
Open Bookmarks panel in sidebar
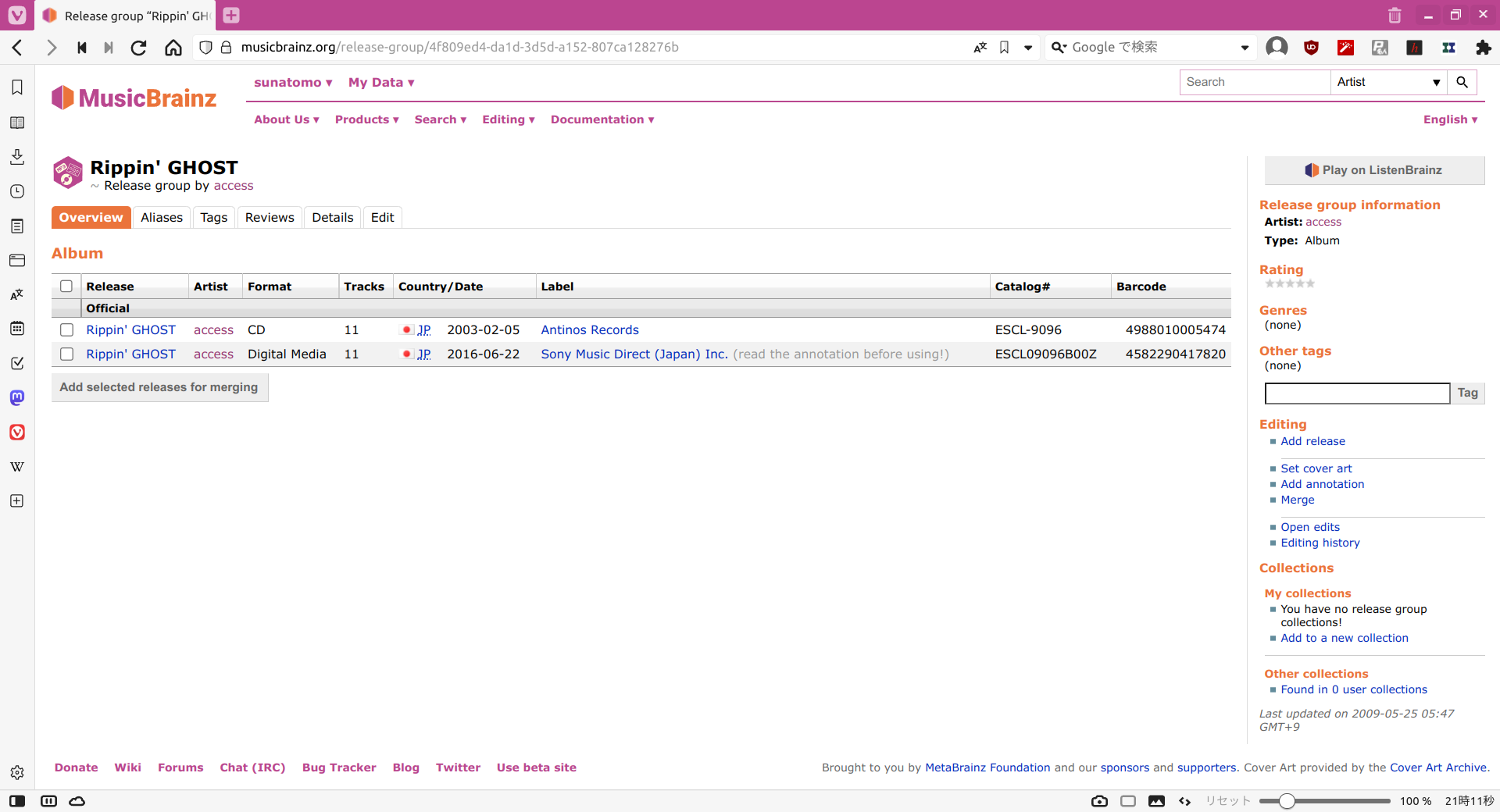(17, 87)
